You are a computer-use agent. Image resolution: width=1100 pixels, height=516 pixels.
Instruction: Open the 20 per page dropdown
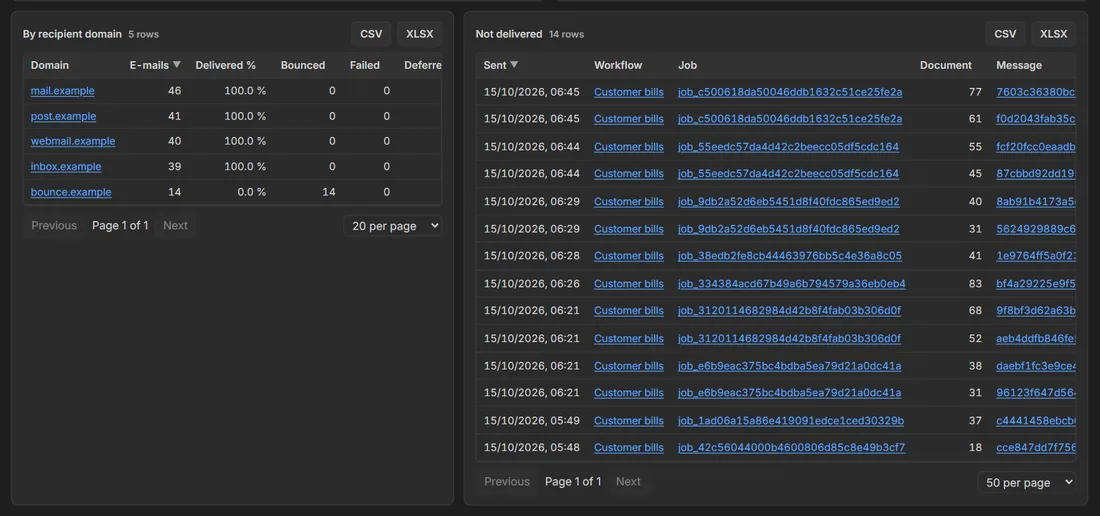coord(393,226)
